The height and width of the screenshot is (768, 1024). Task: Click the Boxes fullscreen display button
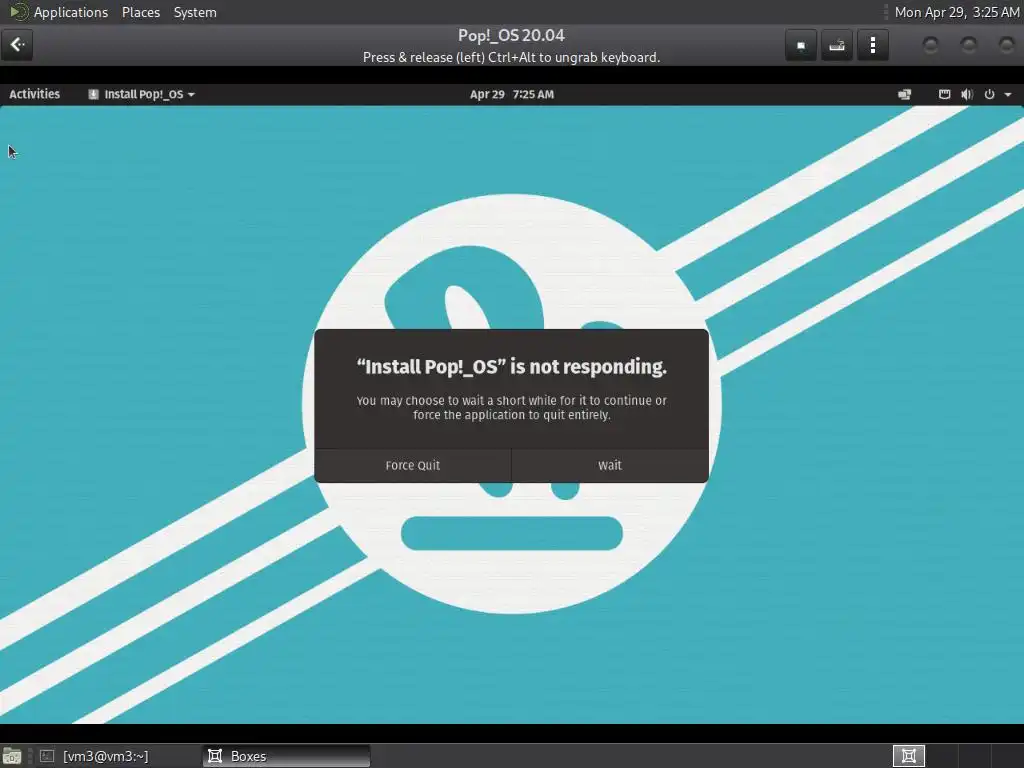coord(801,45)
